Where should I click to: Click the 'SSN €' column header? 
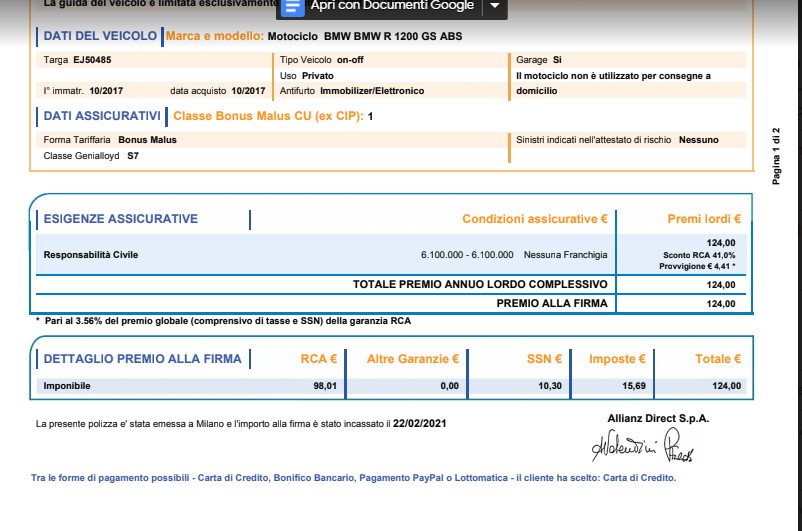pyautogui.click(x=544, y=359)
